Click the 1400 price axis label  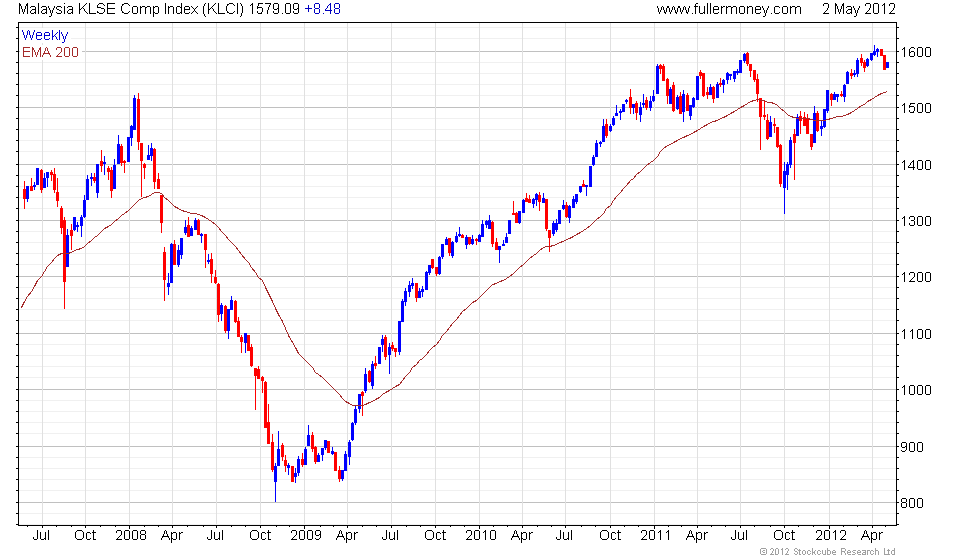(916, 165)
